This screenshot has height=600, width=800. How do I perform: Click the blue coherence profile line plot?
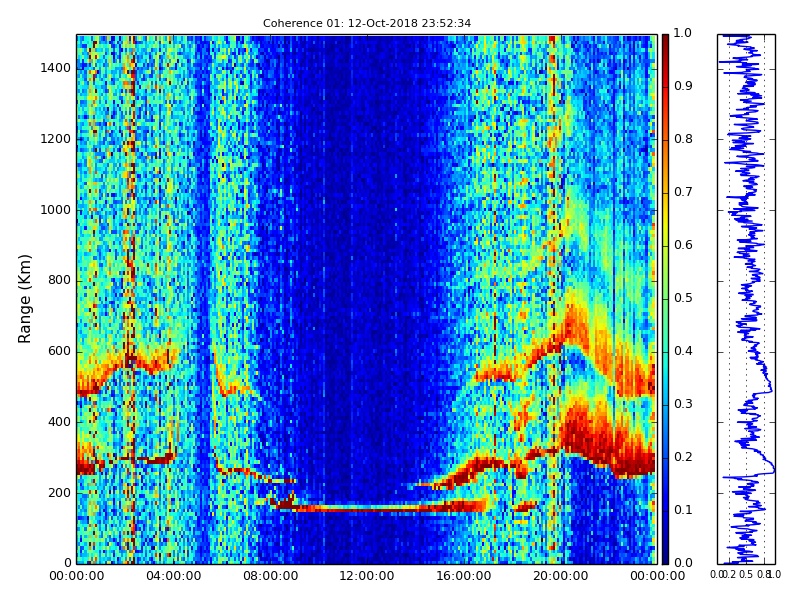[x=746, y=299]
